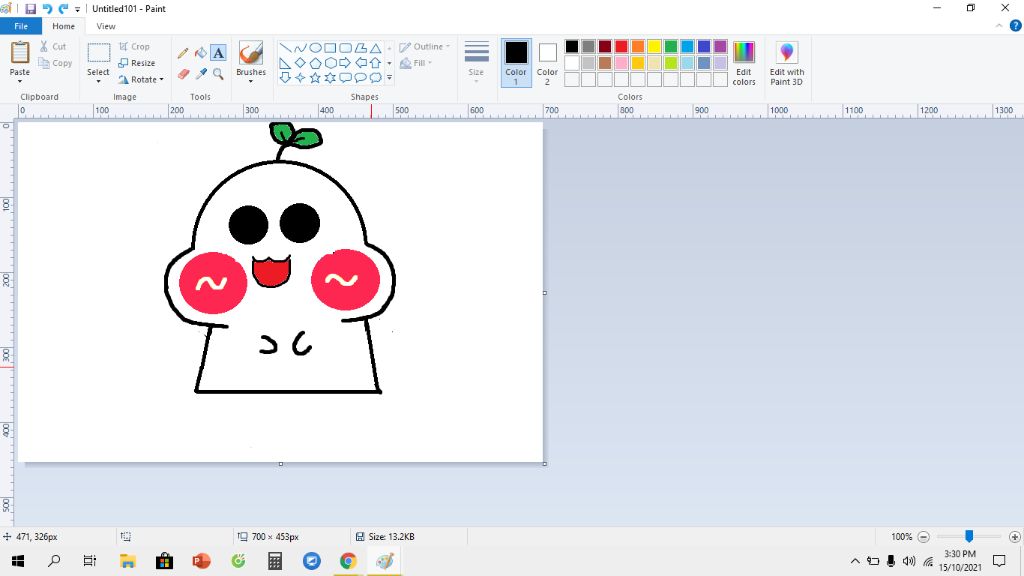Switch to the Color 2 background box
The image size is (1024, 576).
[547, 62]
